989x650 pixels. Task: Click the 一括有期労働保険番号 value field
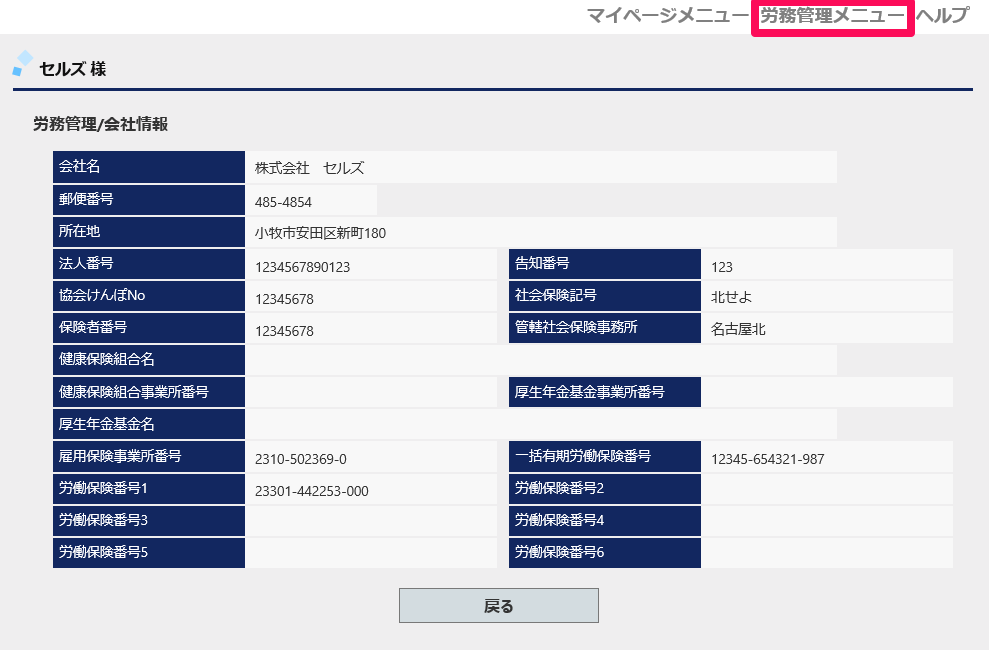coord(826,458)
